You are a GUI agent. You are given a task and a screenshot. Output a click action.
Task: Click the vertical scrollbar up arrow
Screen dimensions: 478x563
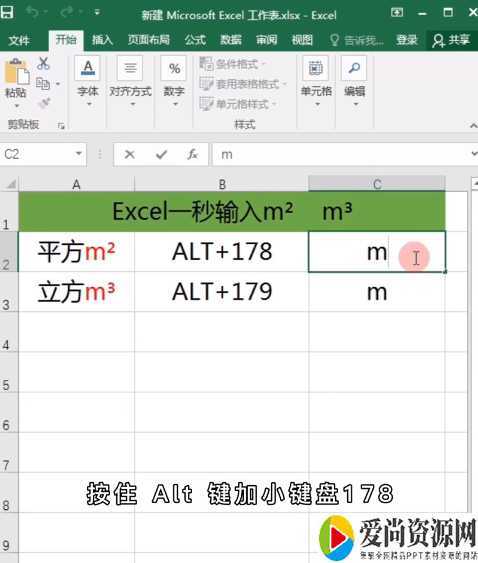pyautogui.click(x=474, y=184)
